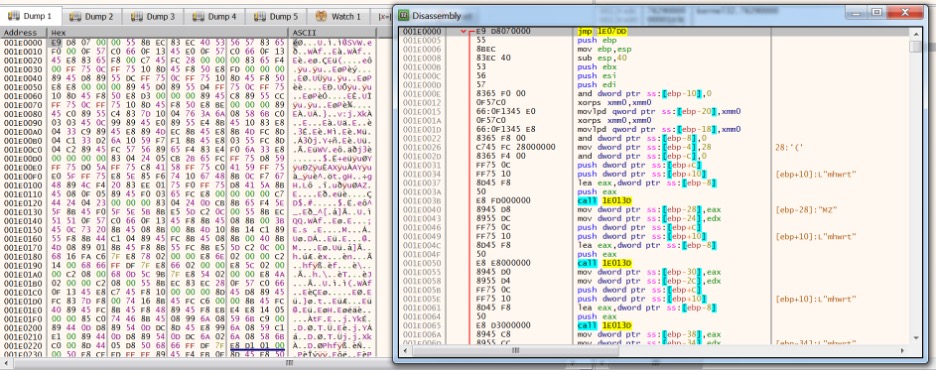
Task: Open the Watch 1 tab
Action: point(338,17)
